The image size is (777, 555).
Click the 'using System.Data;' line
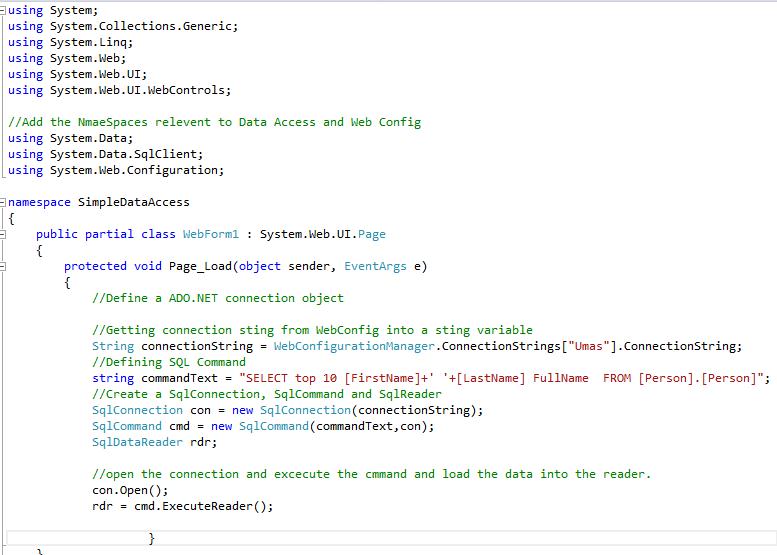(x=70, y=138)
